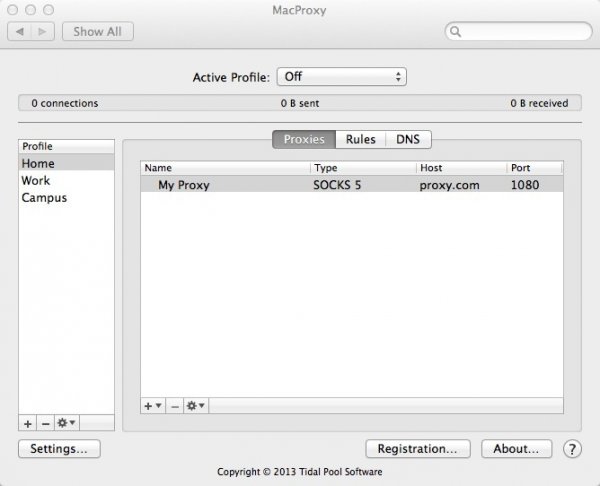Open the profile gear action menu
The image size is (600, 486).
click(x=67, y=423)
